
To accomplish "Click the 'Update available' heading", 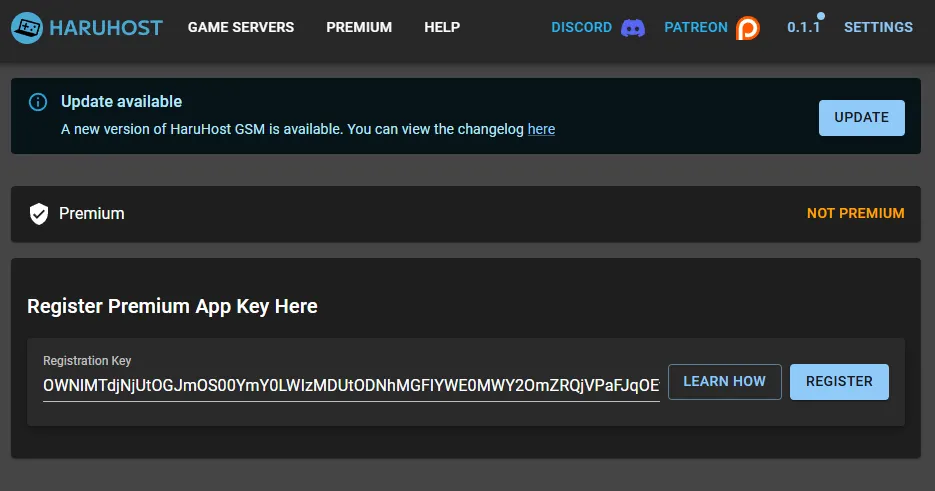I will (122, 101).
